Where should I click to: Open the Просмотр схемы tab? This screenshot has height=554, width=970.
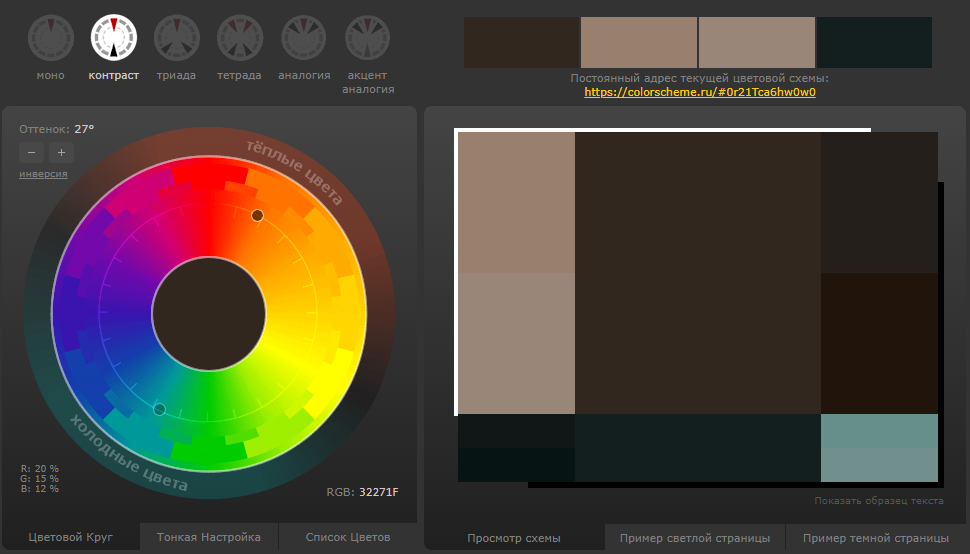point(514,538)
